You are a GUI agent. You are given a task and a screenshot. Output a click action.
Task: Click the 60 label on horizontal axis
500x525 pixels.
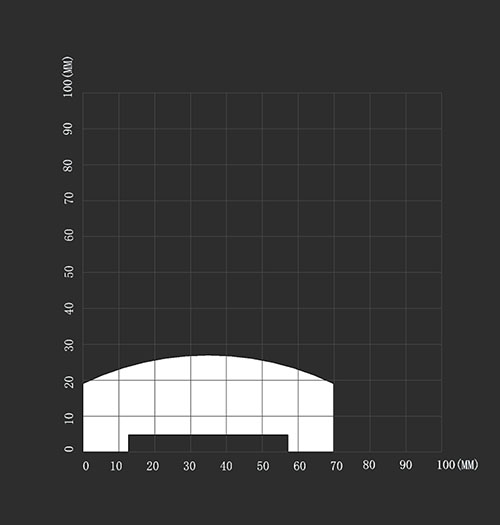[x=299, y=466]
